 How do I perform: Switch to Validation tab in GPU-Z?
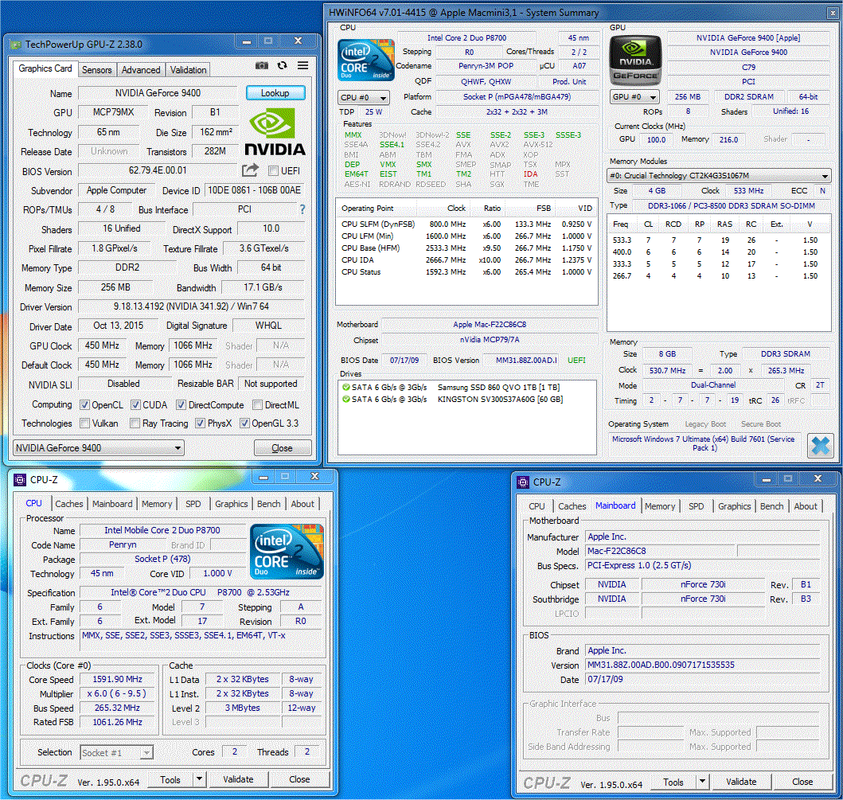coord(188,70)
